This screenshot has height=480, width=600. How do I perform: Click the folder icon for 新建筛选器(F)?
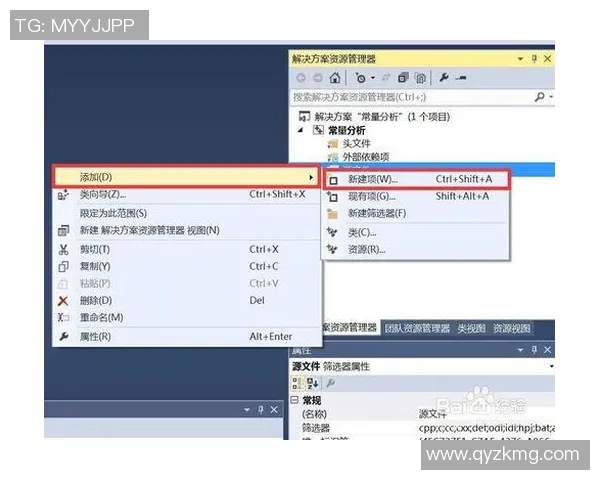332,214
